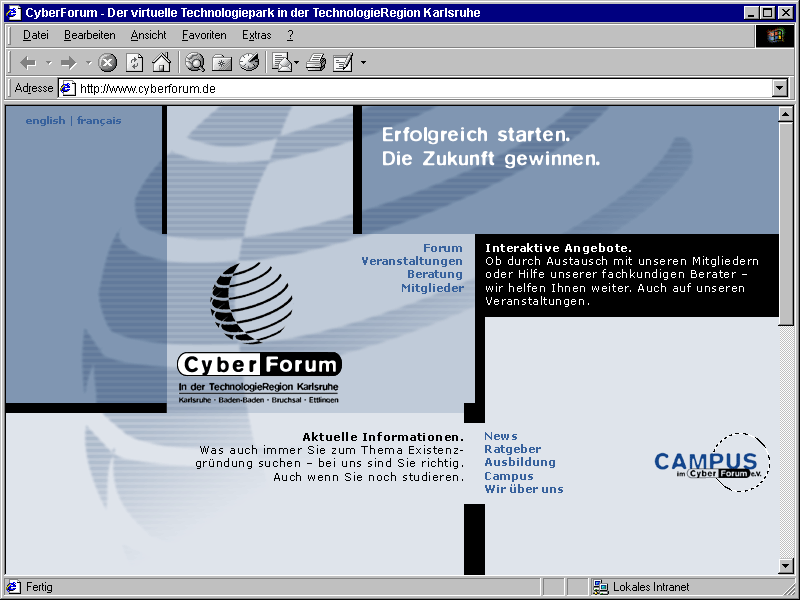Open the Extras menu

pyautogui.click(x=257, y=35)
